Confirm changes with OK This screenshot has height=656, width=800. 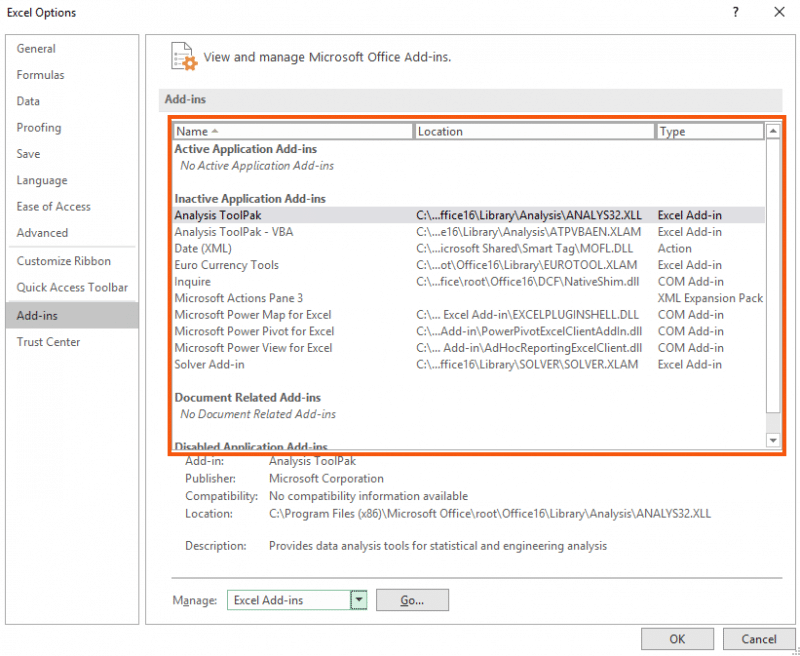pyautogui.click(x=677, y=639)
